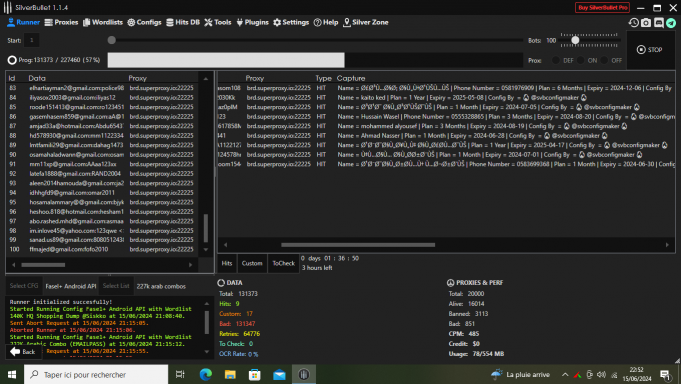The height and width of the screenshot is (384, 681).
Task: Open Microsoft Store from the taskbar
Action: (x=255, y=374)
